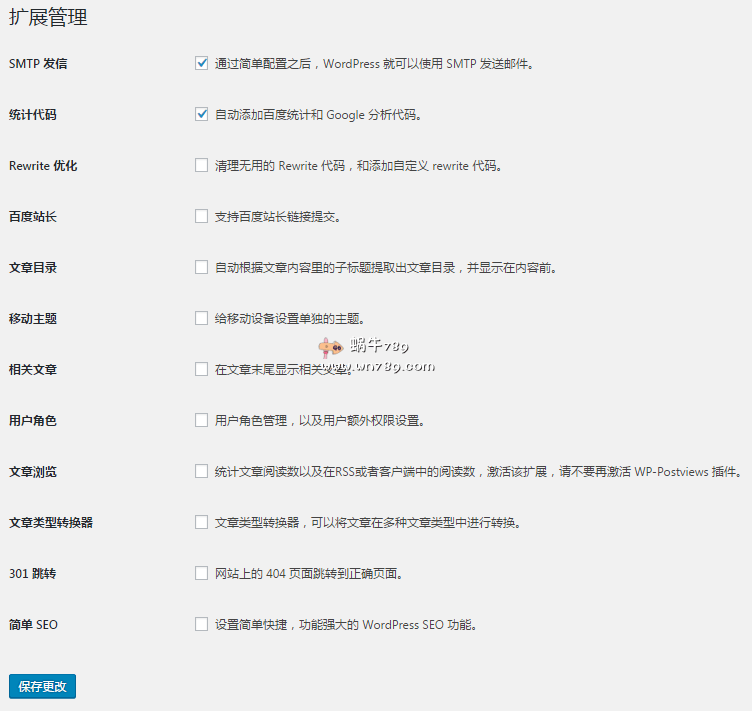The width and height of the screenshot is (752, 711).
Task: Click the 扩展管理 page heading
Action: (48, 17)
